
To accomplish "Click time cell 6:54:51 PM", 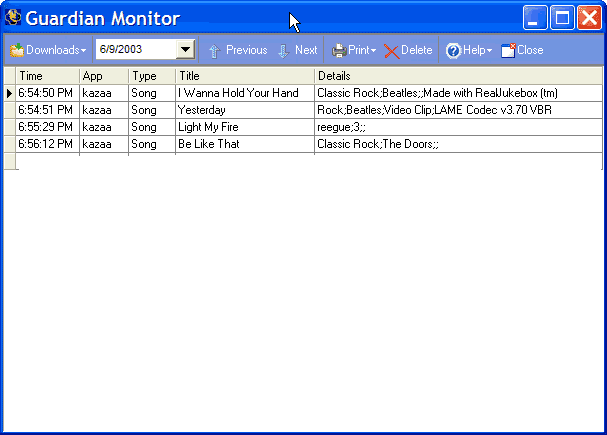I will pos(48,110).
